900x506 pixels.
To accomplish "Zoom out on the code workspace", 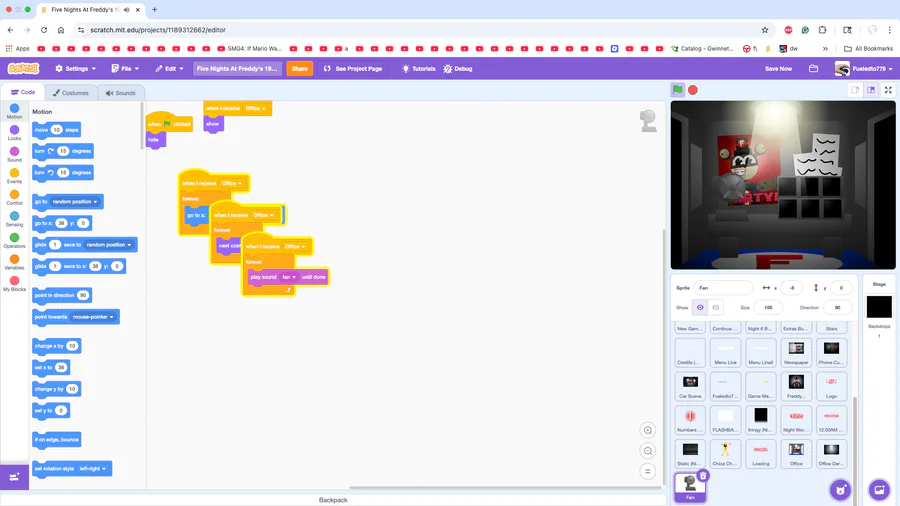I will pos(647,451).
